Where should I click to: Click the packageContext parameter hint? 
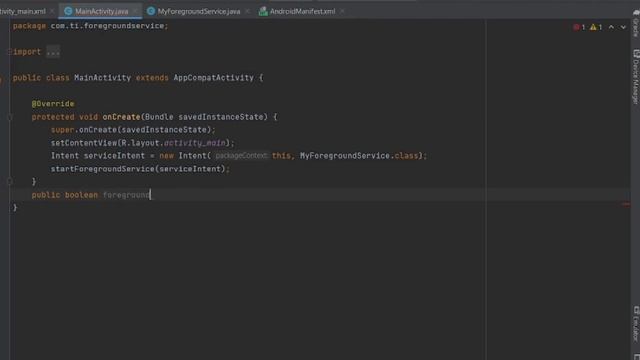point(241,156)
